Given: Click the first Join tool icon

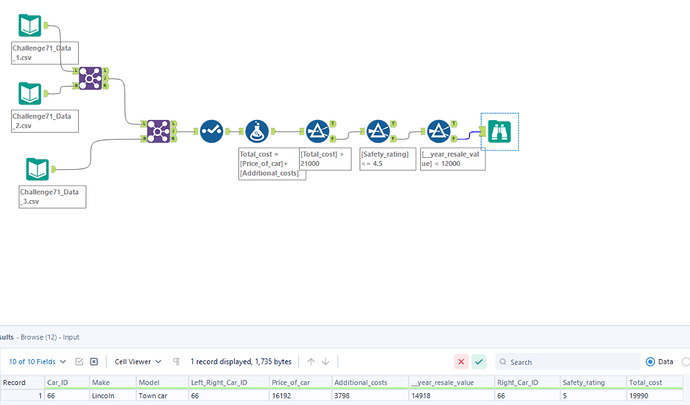Looking at the screenshot, I should point(90,78).
